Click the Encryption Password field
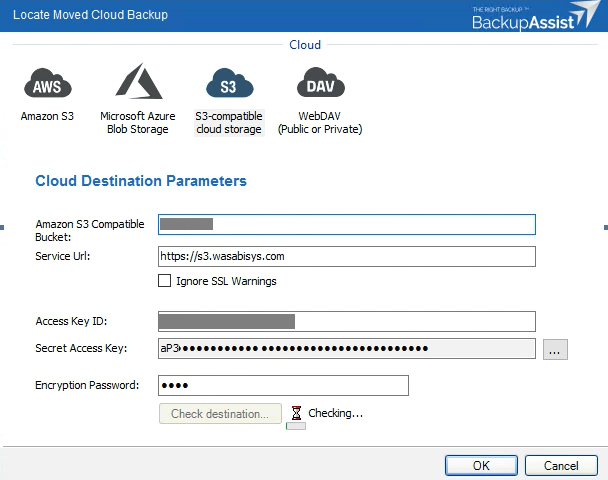This screenshot has width=608, height=480. pyautogui.click(x=283, y=385)
